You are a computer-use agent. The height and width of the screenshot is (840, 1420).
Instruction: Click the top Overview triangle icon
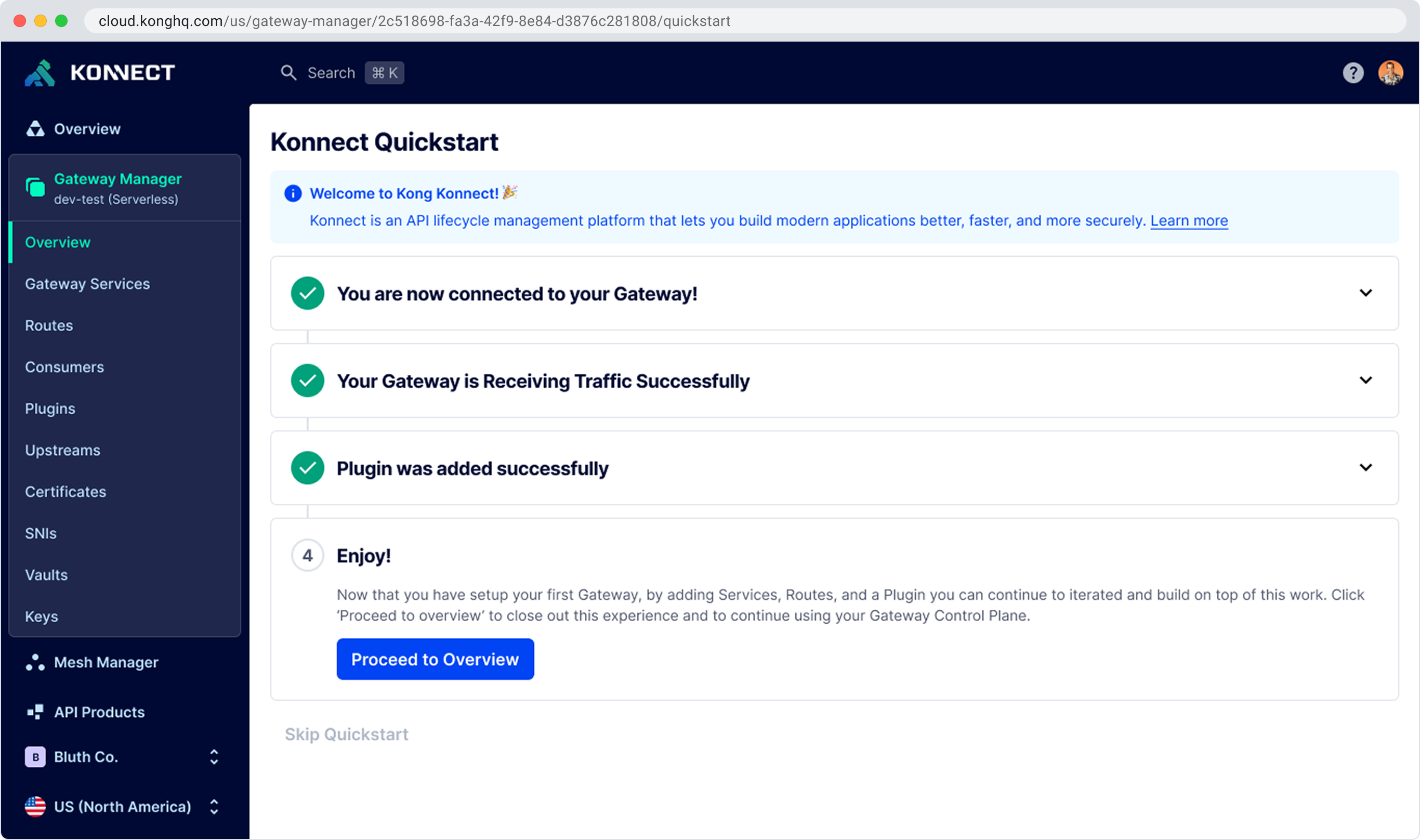[35, 129]
